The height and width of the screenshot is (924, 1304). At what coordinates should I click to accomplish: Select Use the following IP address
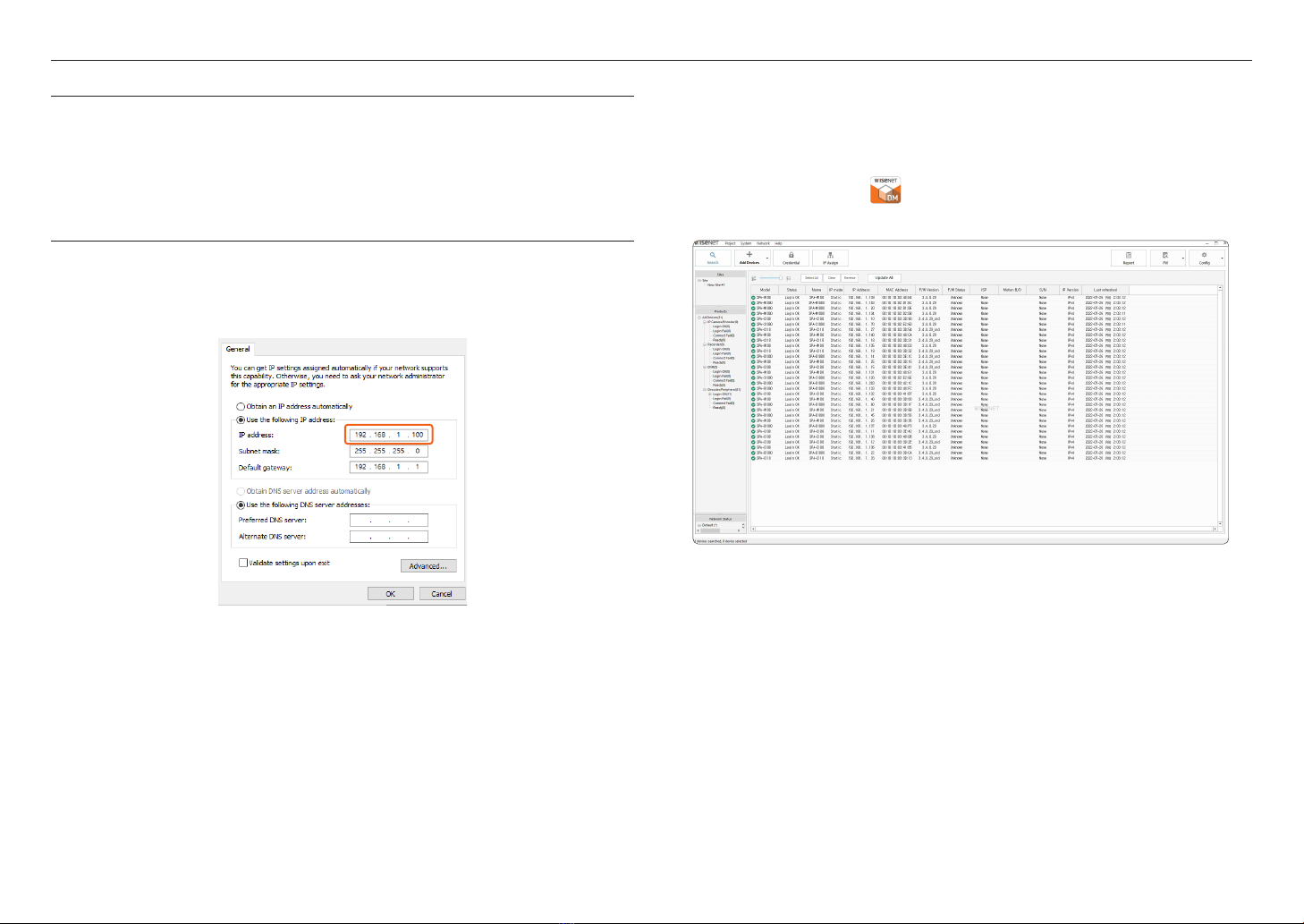[x=241, y=420]
